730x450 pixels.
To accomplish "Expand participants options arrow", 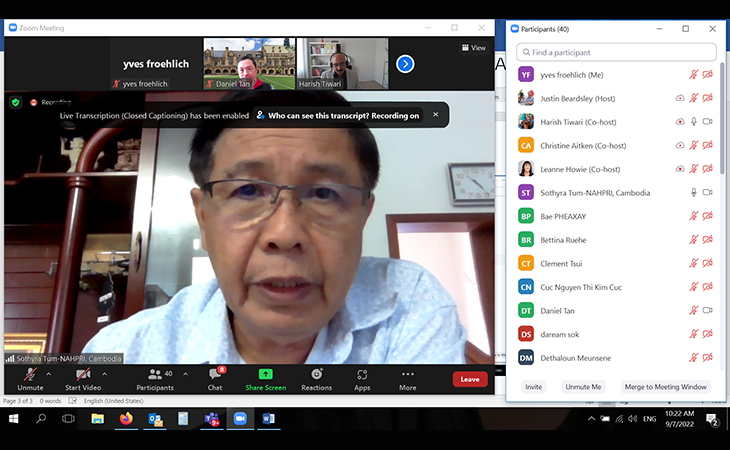I will pos(185,374).
